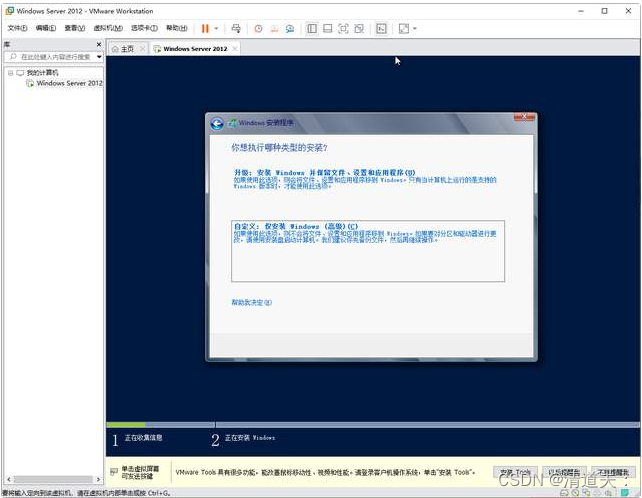Click the 安装 Tools button
The height and width of the screenshot is (498, 642).
click(515, 472)
